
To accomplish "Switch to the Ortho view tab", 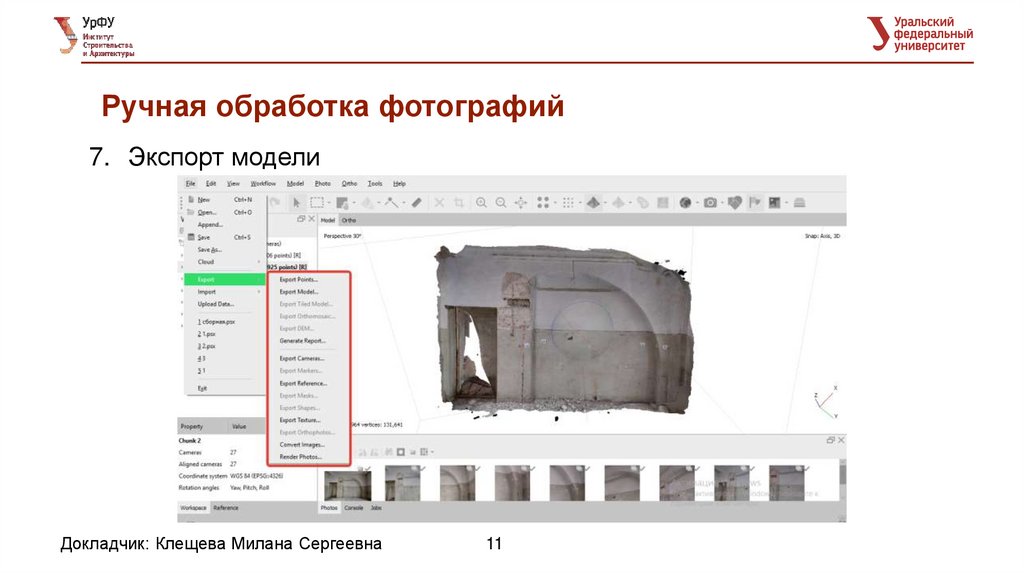I will pyautogui.click(x=349, y=219).
